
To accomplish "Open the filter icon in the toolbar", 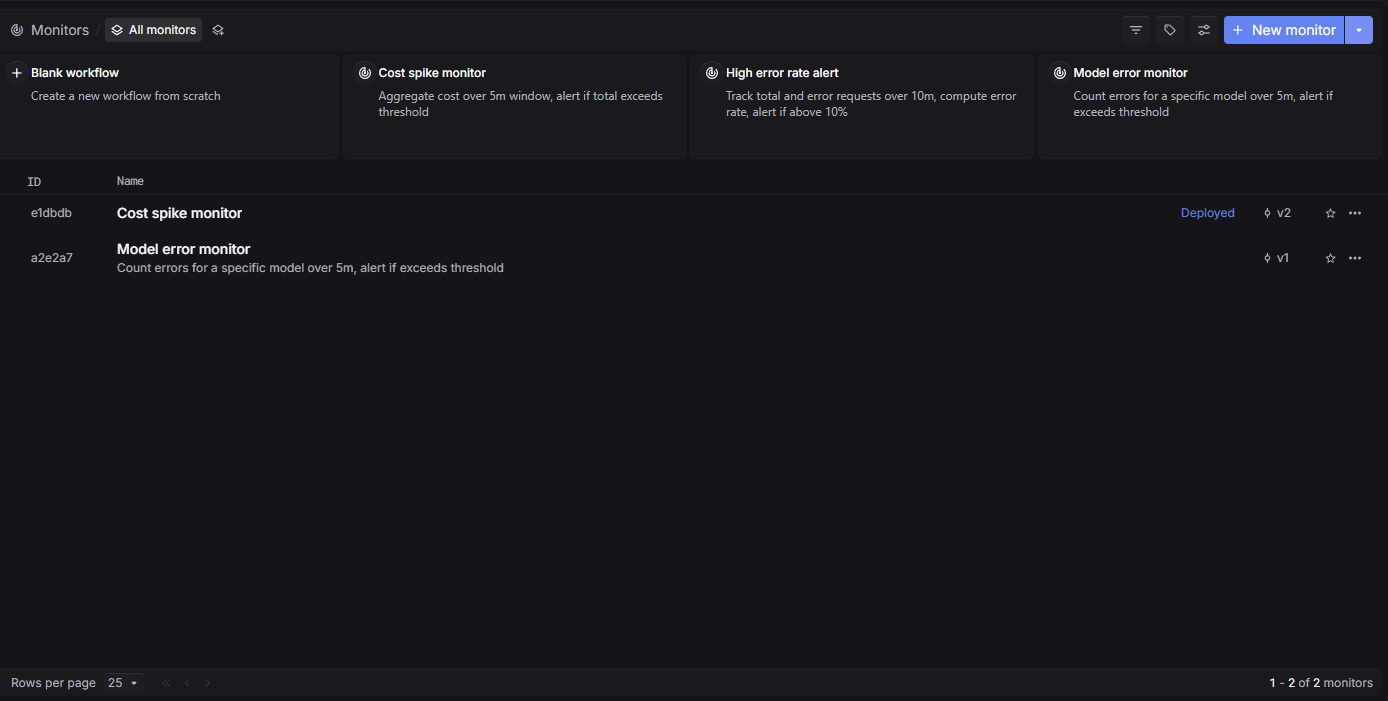I will tap(1135, 30).
